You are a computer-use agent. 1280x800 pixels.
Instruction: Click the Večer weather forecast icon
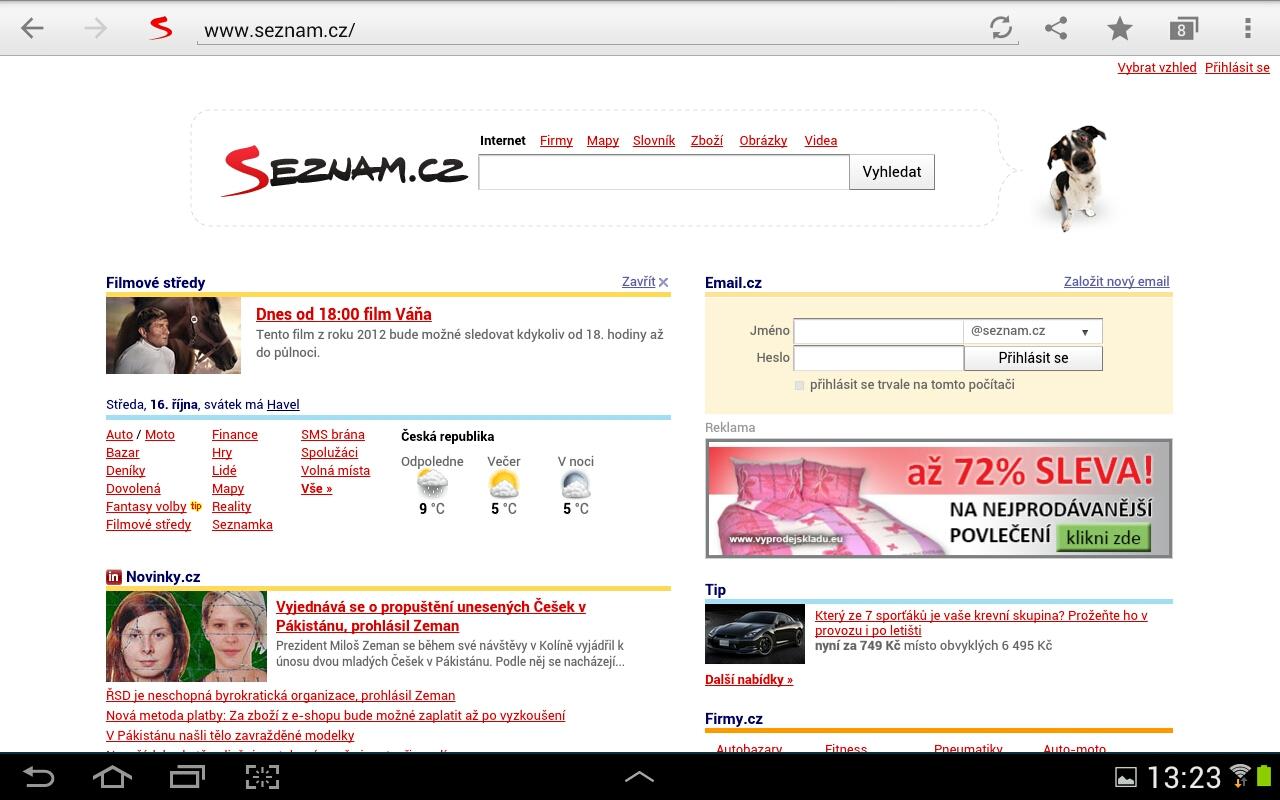(504, 485)
